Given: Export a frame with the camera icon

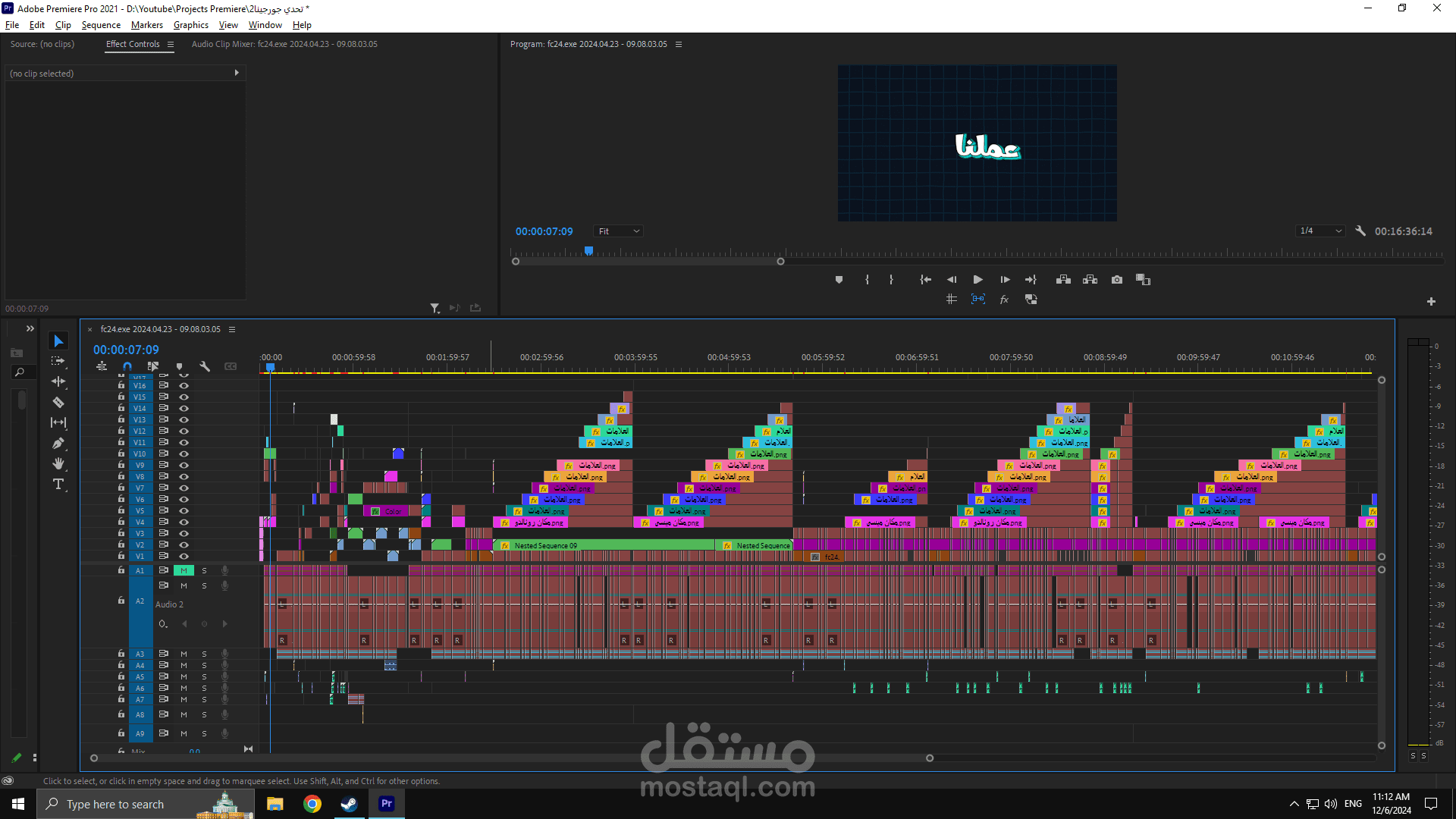Looking at the screenshot, I should pyautogui.click(x=1117, y=280).
